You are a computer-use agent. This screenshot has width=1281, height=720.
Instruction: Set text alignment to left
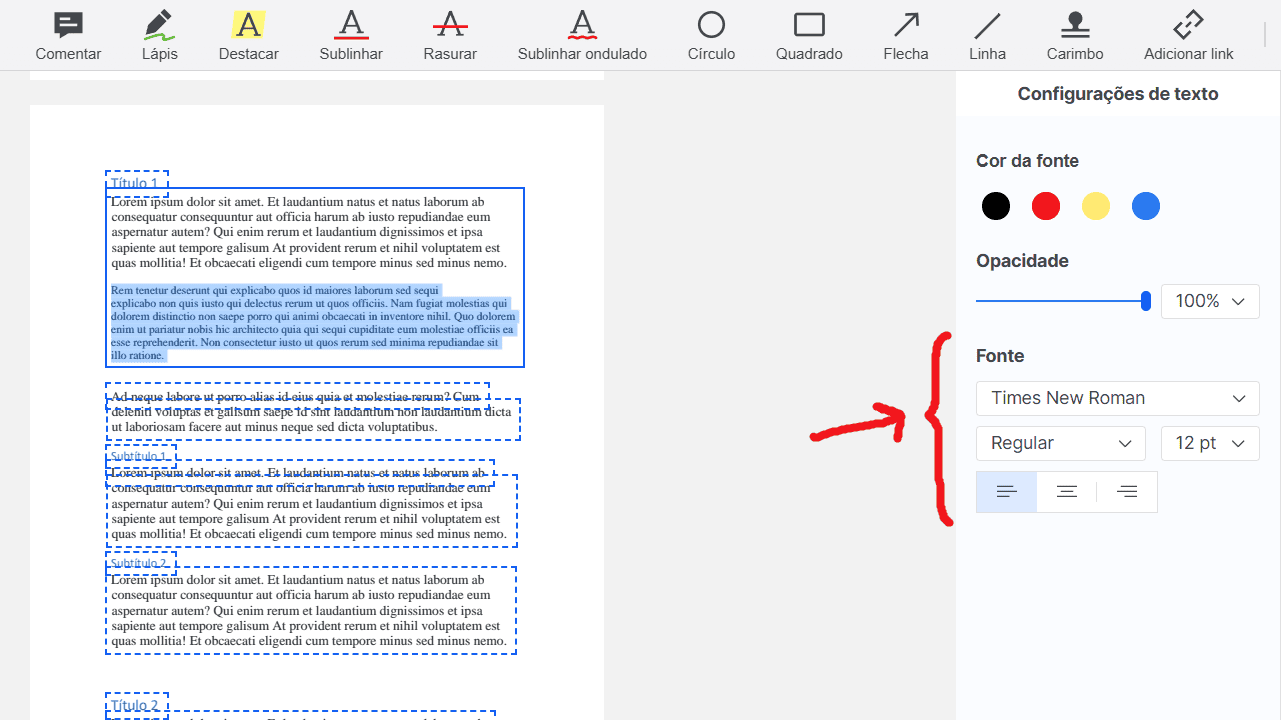(x=1007, y=492)
